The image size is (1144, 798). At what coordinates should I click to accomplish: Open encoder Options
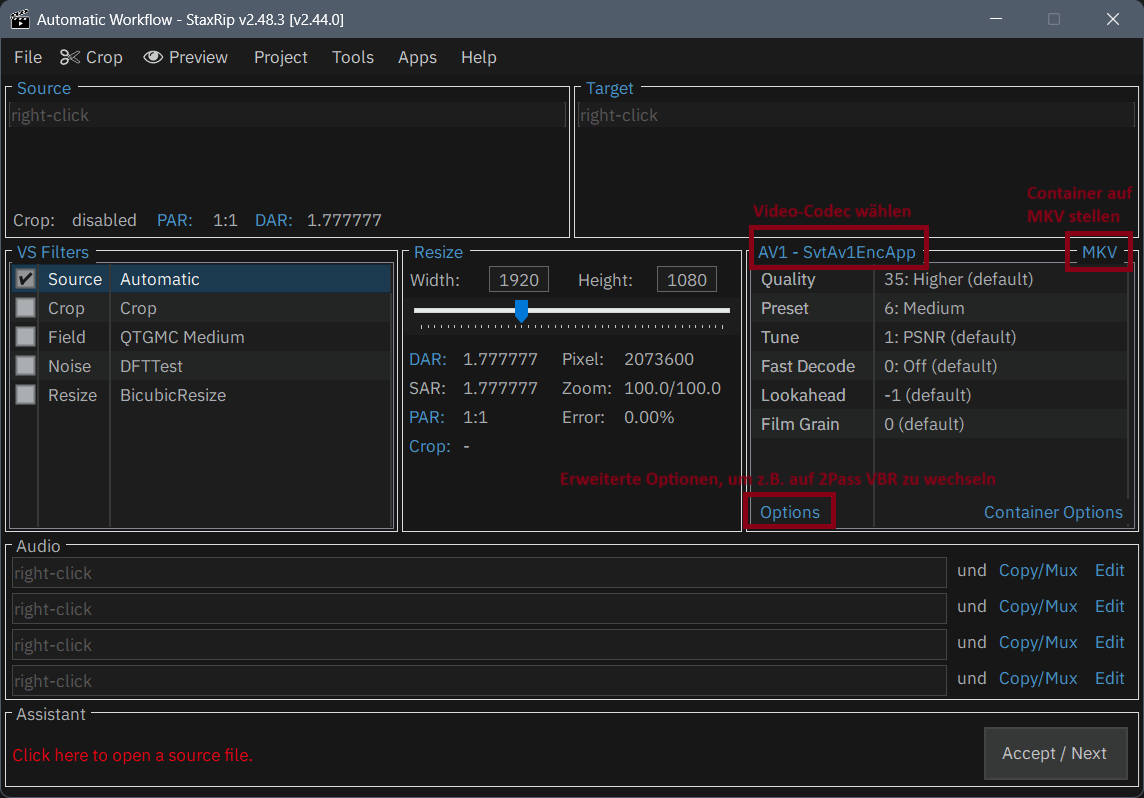[789, 512]
